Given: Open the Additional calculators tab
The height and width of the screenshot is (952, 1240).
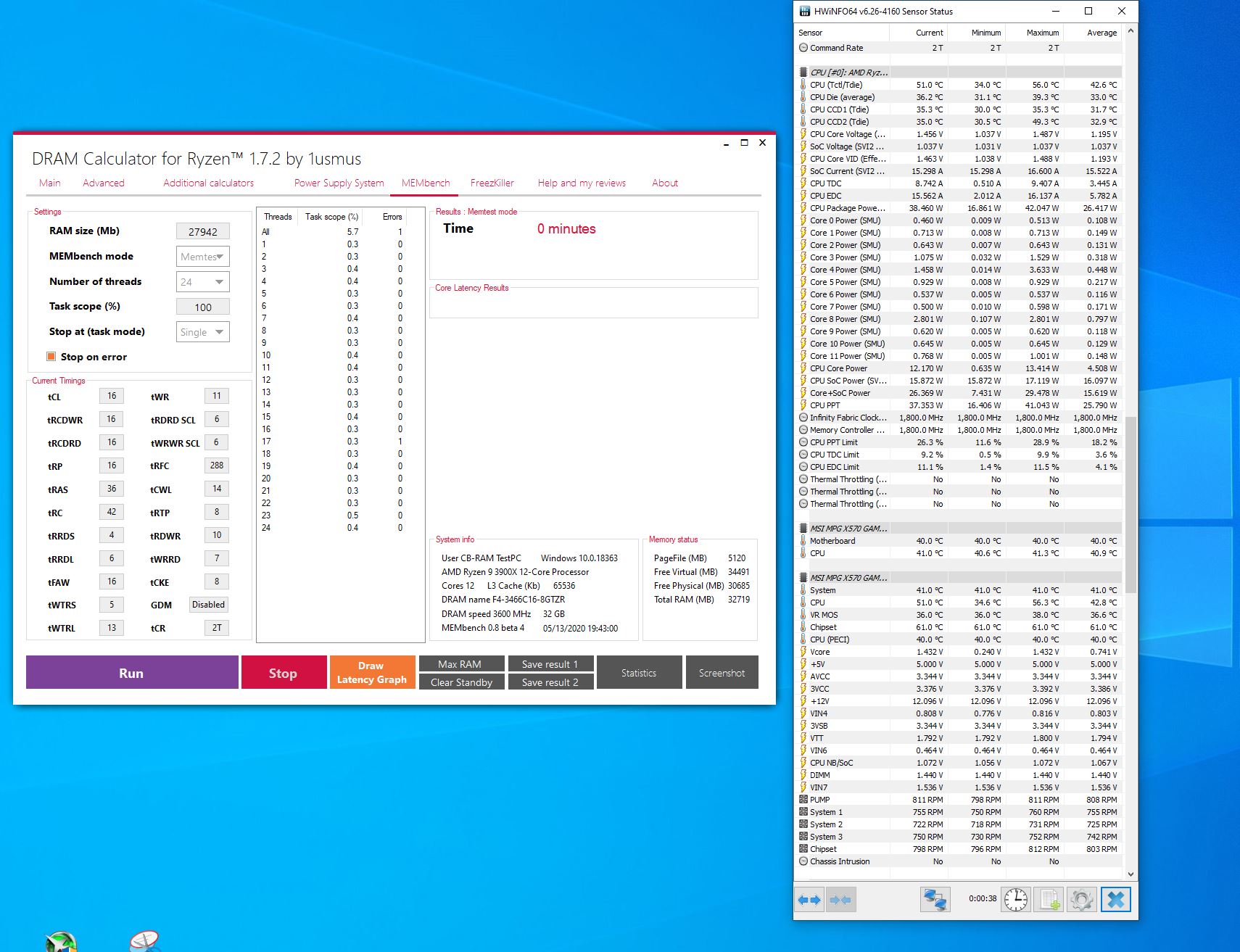Looking at the screenshot, I should coord(209,183).
